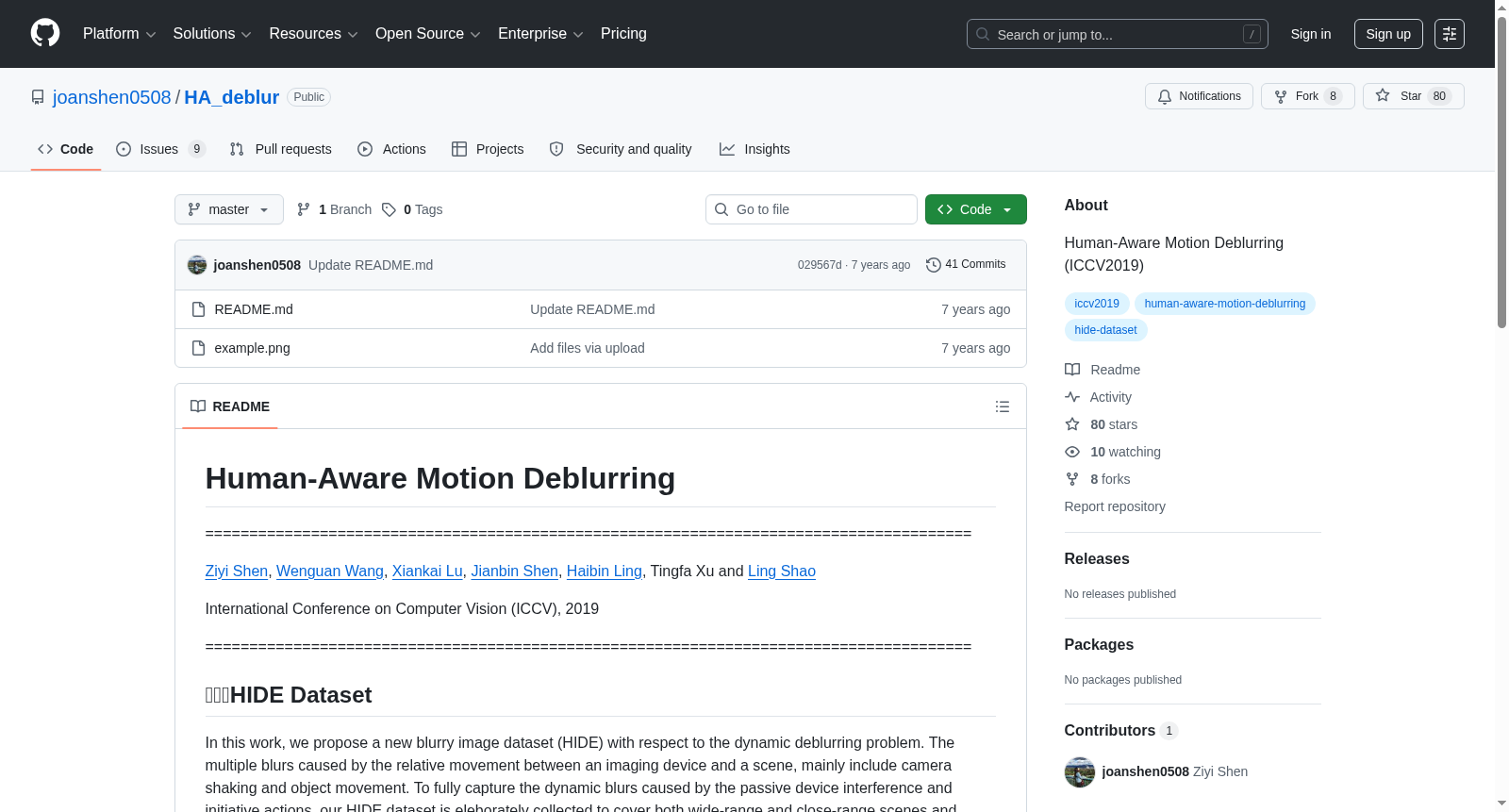Image resolution: width=1509 pixels, height=812 pixels.
Task: Click the Notifications bell button
Action: 1199,96
